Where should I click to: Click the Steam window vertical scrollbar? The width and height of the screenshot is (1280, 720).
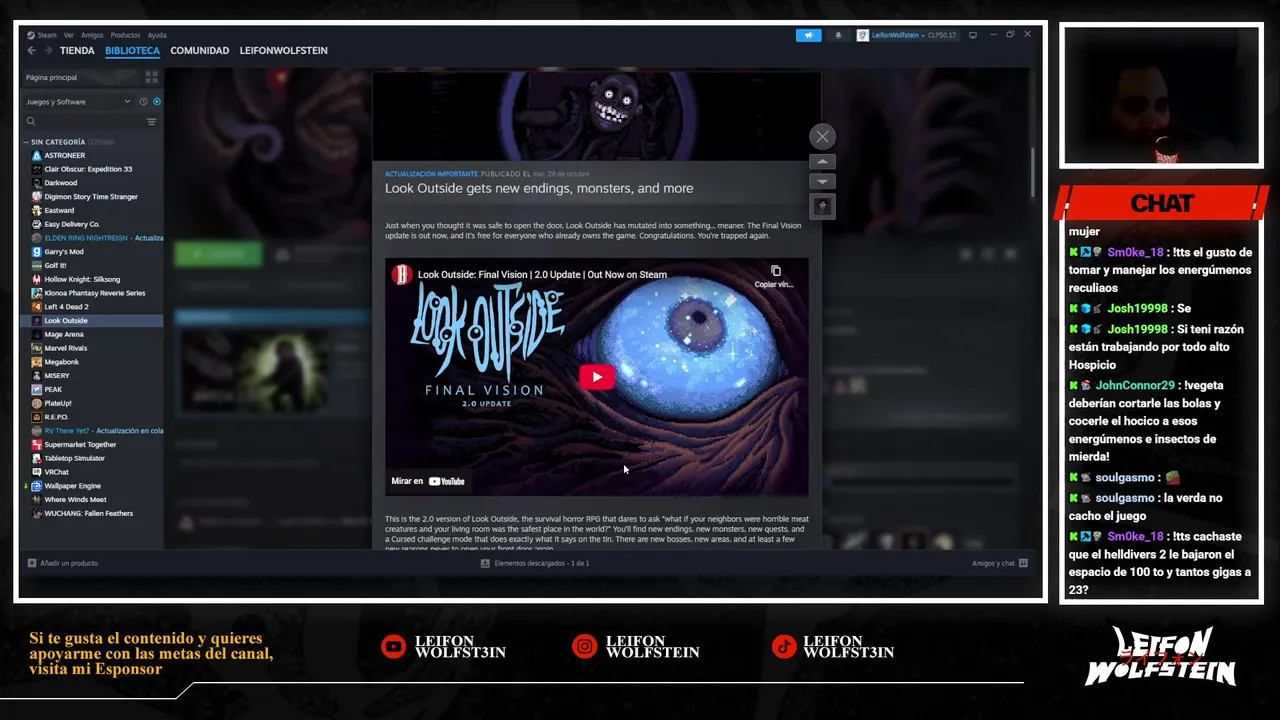click(1033, 173)
